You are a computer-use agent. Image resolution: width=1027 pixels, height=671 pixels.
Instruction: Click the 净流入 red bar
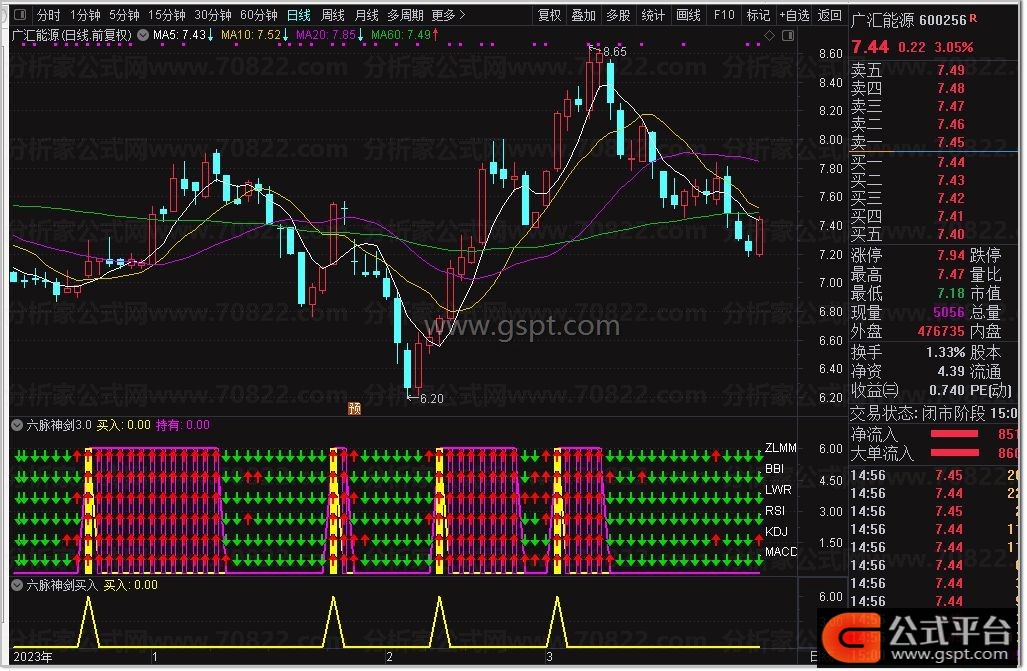954,434
